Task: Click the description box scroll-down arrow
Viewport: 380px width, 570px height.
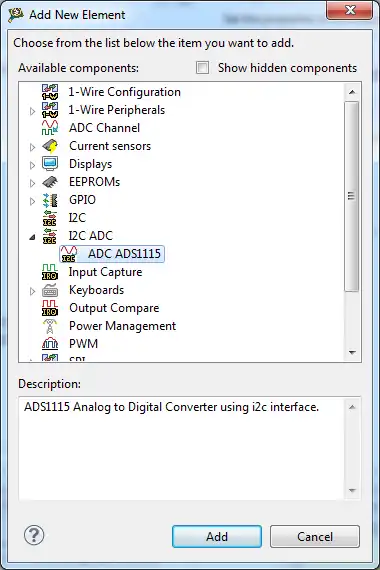Action: coord(352,490)
